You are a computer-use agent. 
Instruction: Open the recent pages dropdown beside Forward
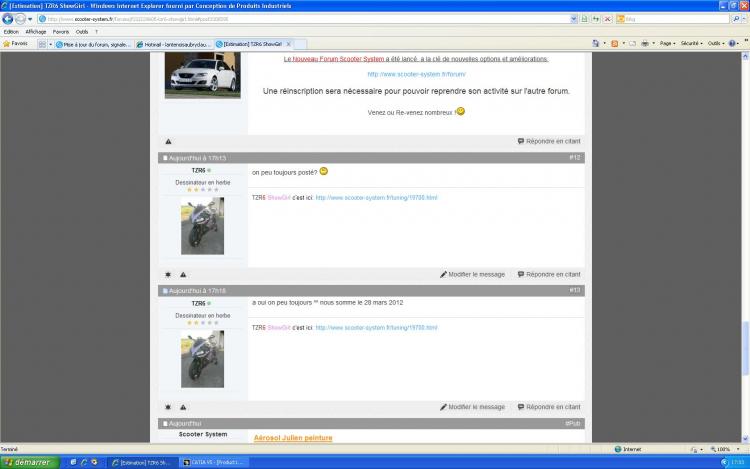tap(30, 19)
